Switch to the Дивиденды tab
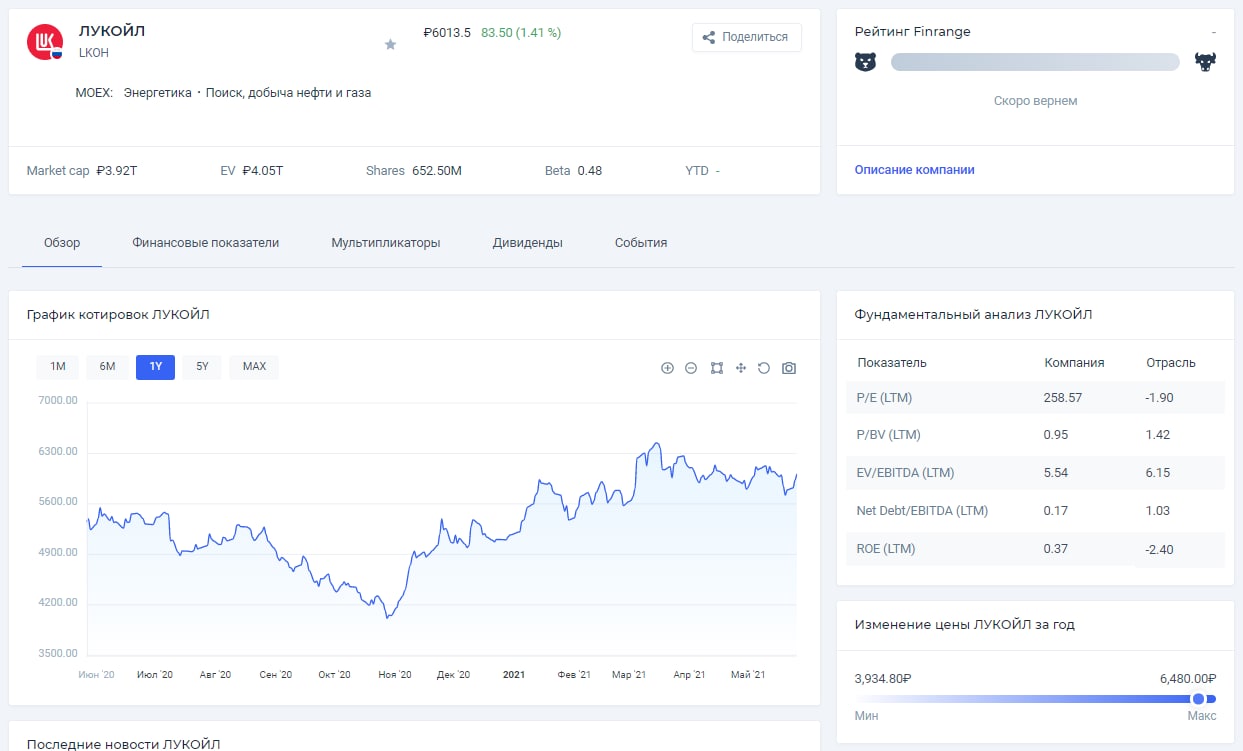1243x751 pixels. click(527, 243)
